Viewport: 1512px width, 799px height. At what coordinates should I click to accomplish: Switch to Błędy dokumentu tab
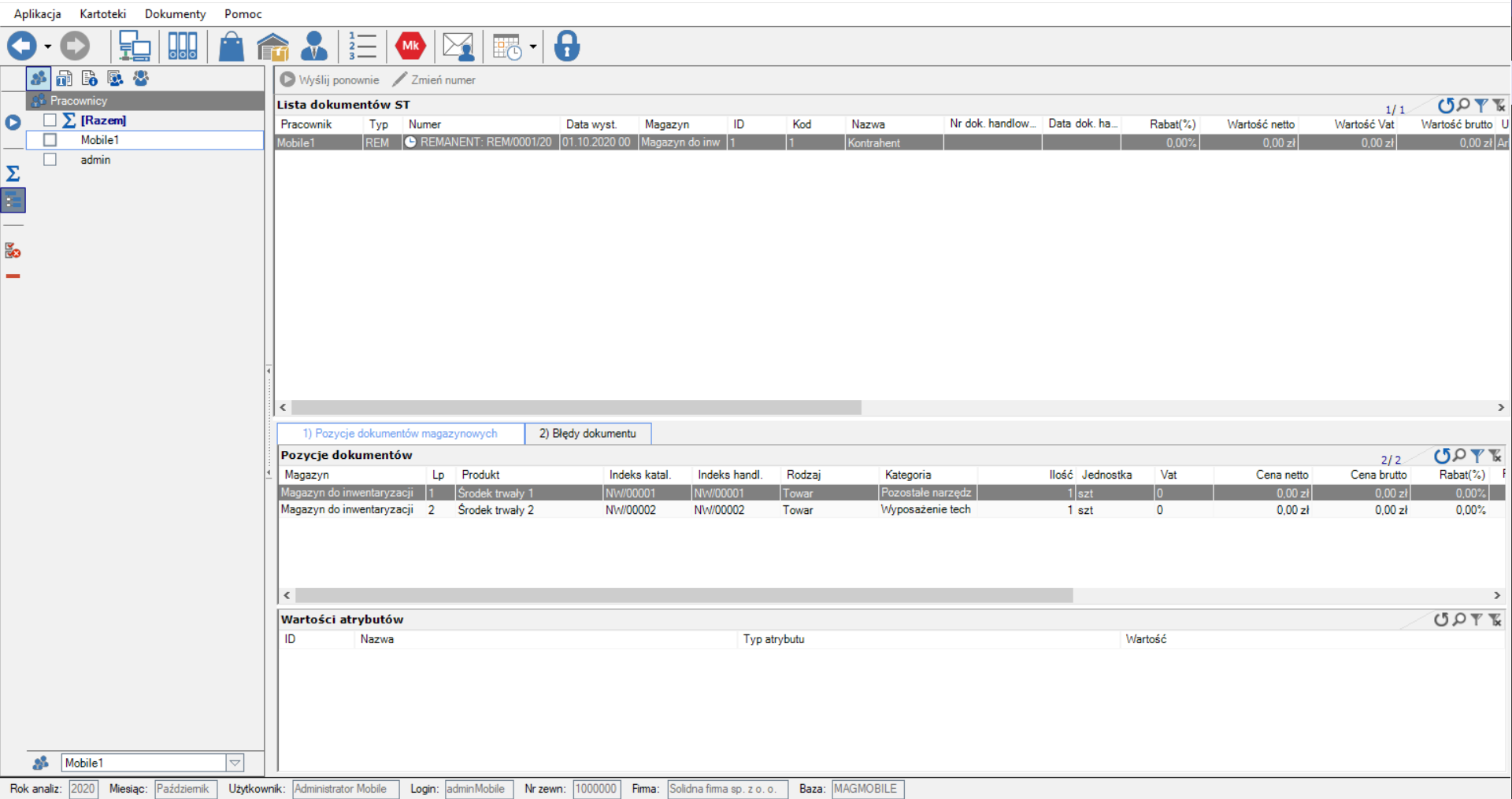point(587,434)
